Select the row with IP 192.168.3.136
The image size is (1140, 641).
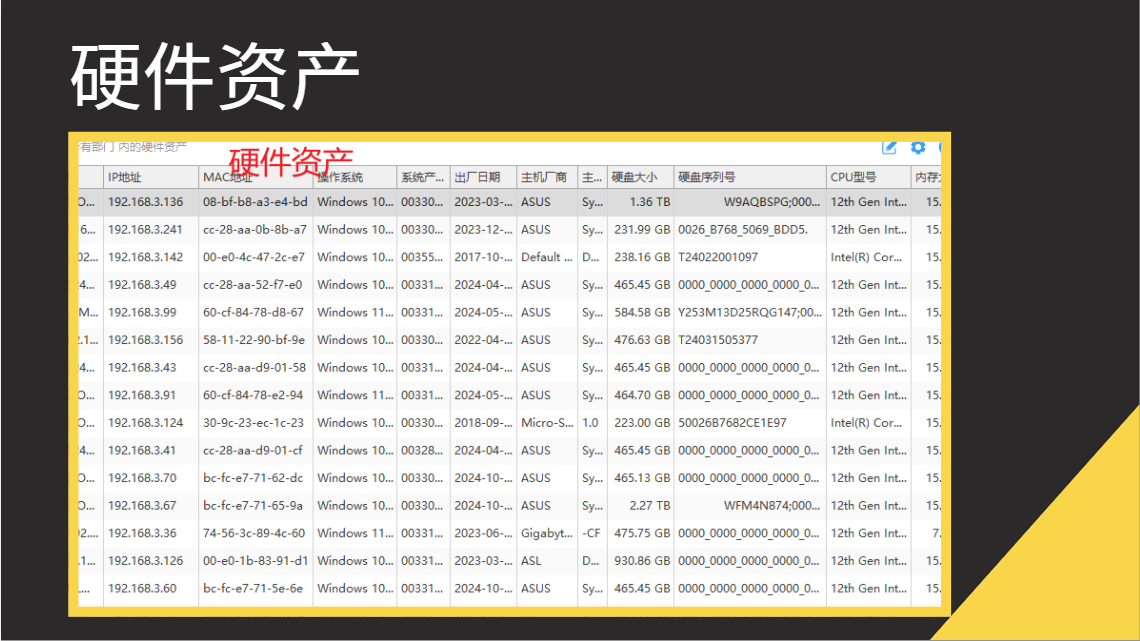point(510,202)
